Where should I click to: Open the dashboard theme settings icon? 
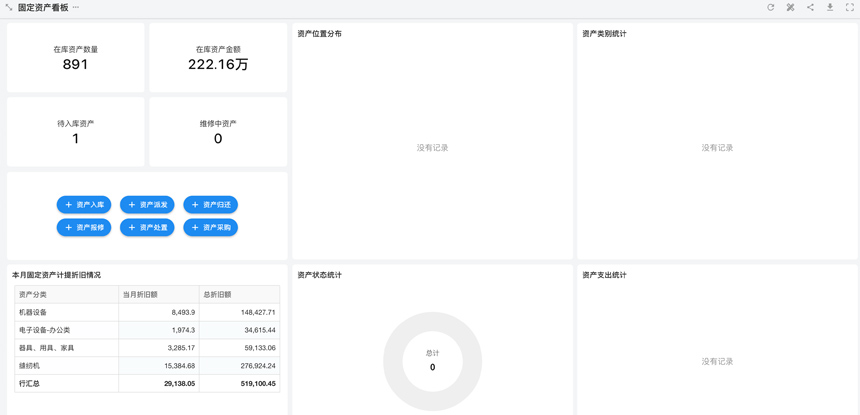pyautogui.click(x=790, y=8)
